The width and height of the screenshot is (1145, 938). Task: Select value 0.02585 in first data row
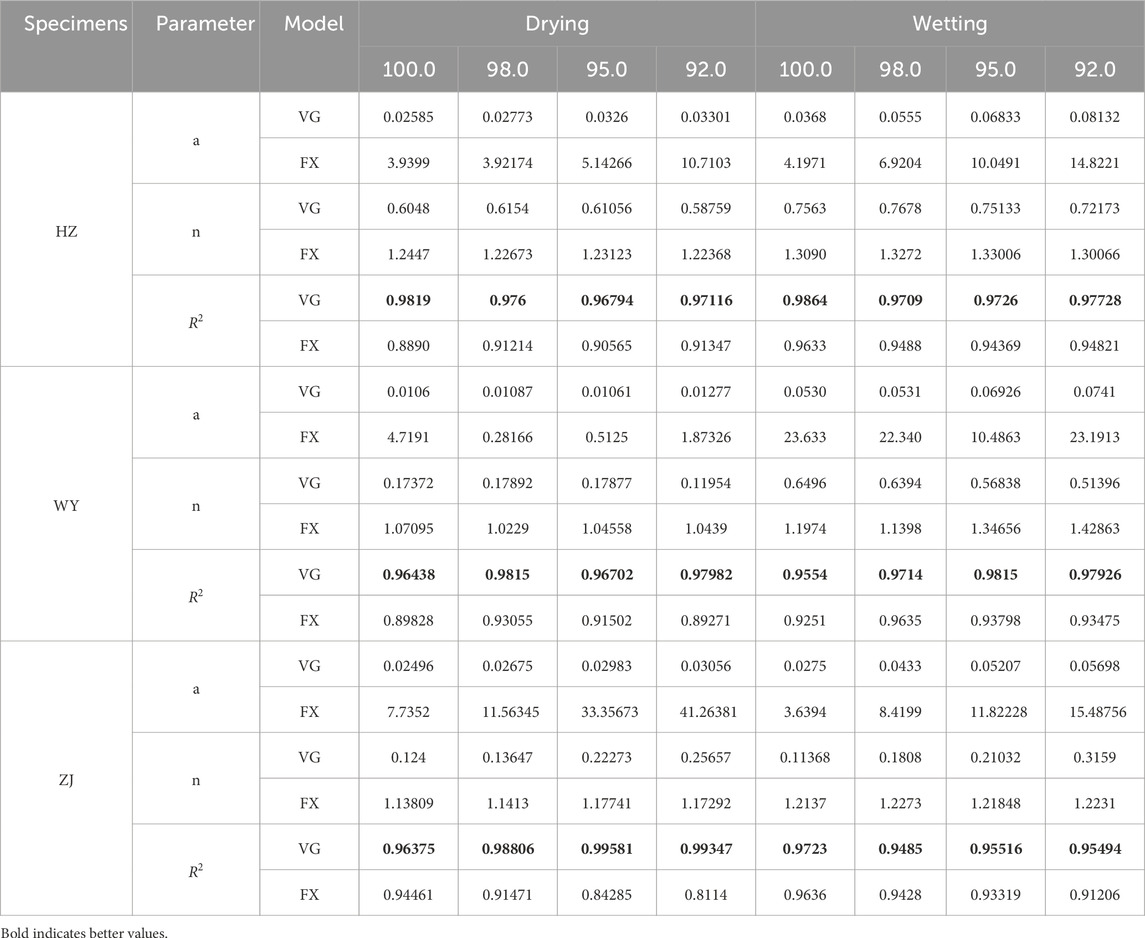[407, 115]
